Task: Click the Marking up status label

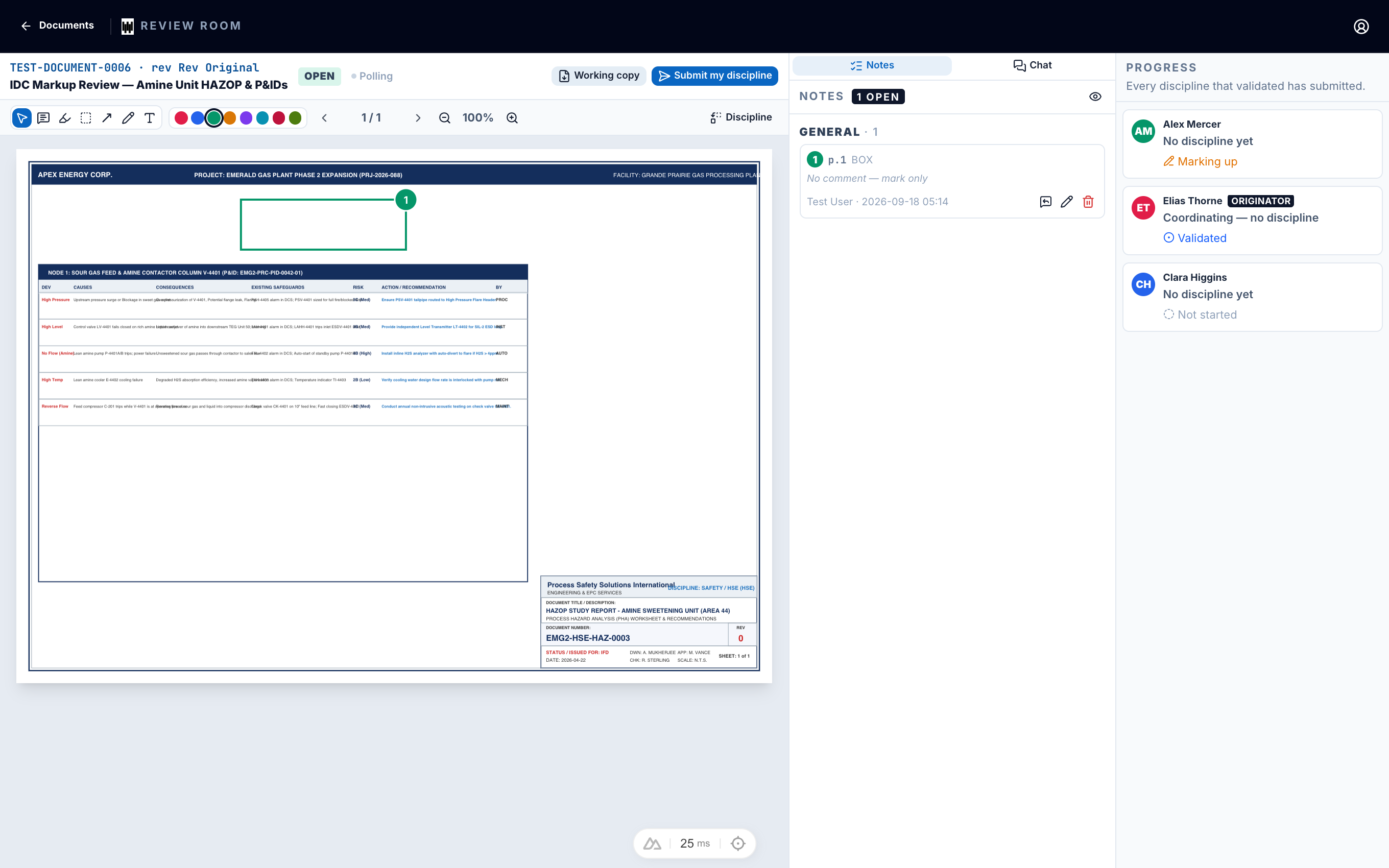Action: point(1200,161)
